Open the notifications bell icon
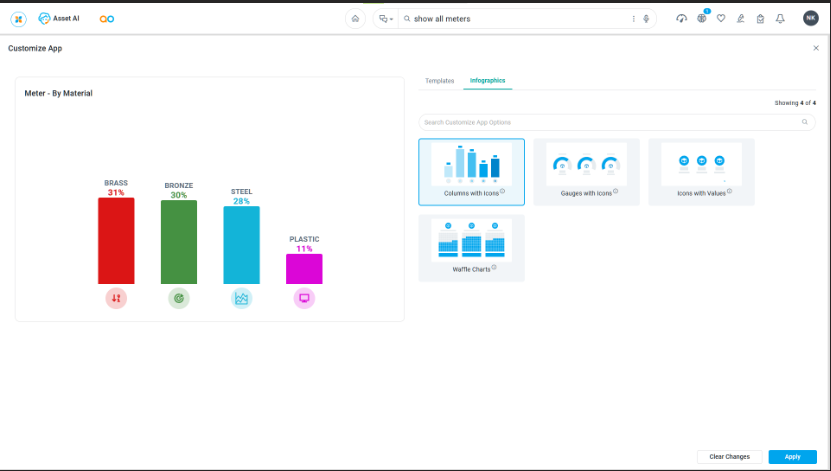 coord(780,19)
